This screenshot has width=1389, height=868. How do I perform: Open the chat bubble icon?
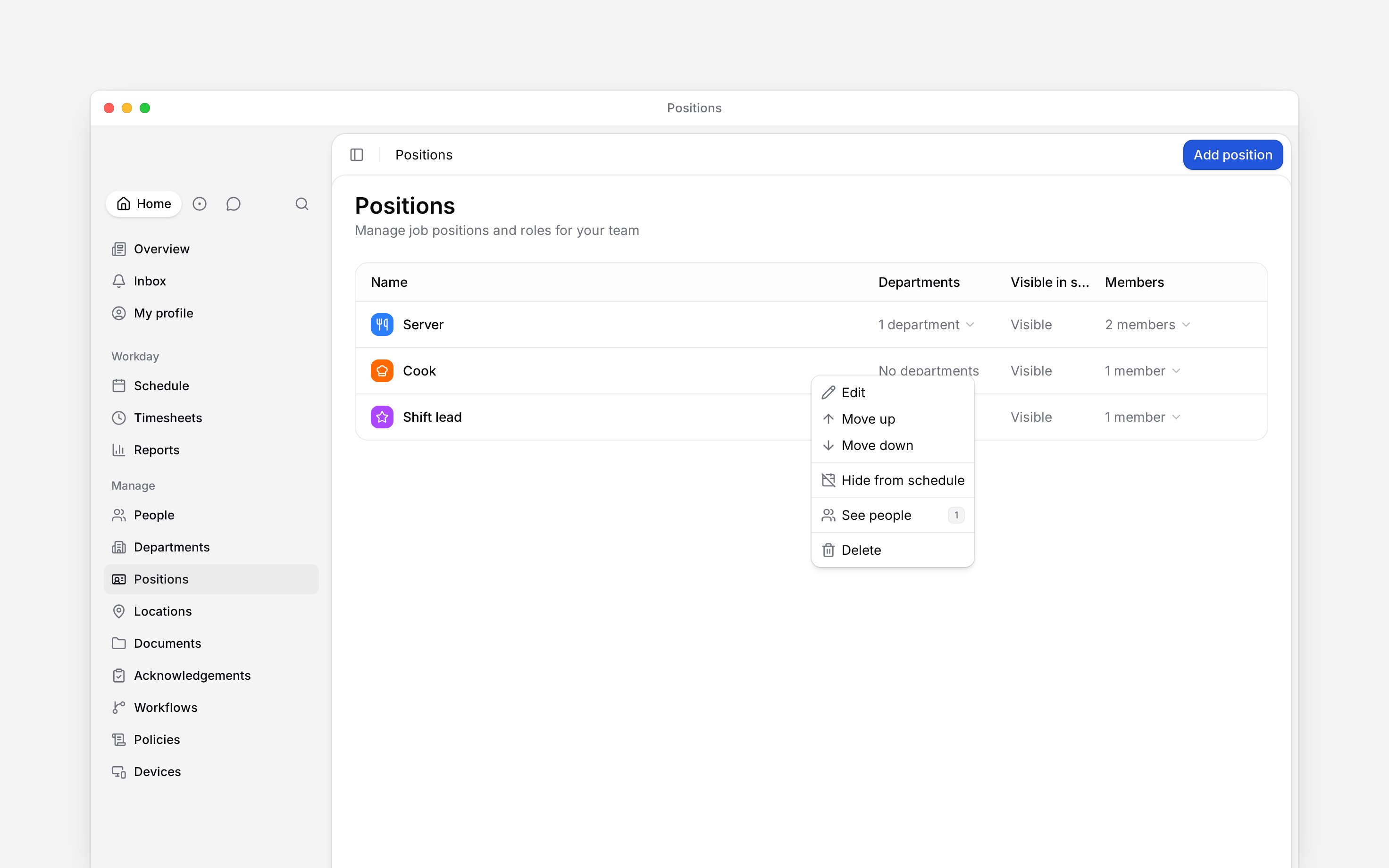tap(233, 204)
